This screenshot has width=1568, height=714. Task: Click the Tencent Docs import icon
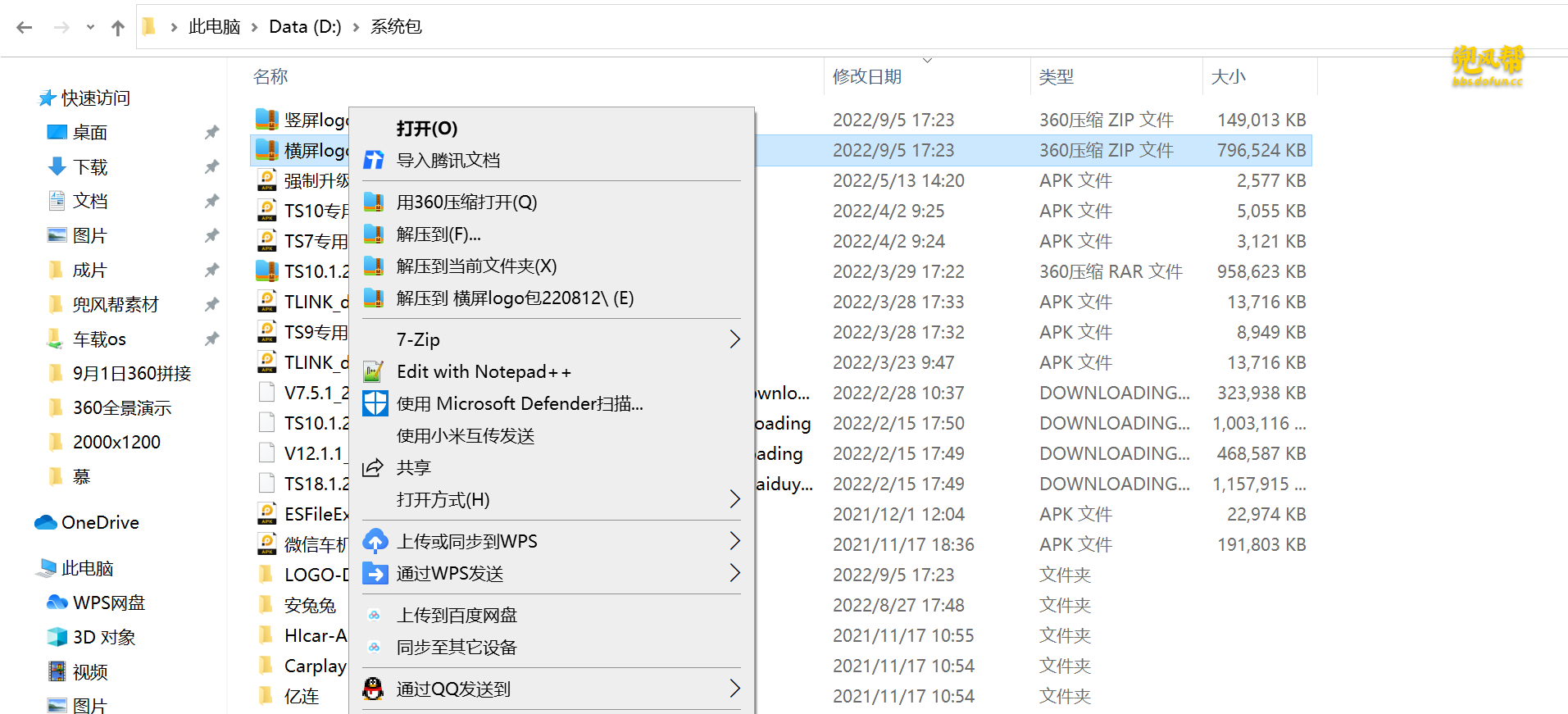[x=374, y=161]
